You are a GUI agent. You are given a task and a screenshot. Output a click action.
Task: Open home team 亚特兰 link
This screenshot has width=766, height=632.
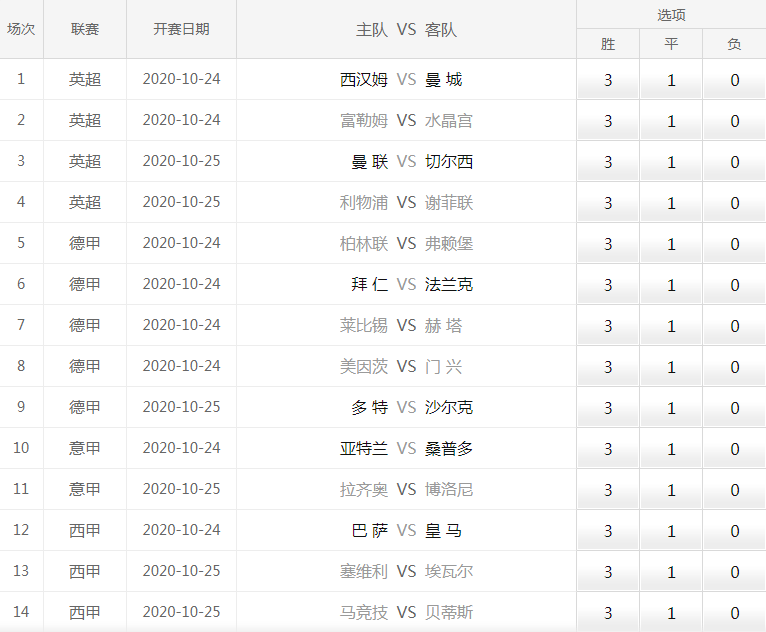[x=364, y=449]
